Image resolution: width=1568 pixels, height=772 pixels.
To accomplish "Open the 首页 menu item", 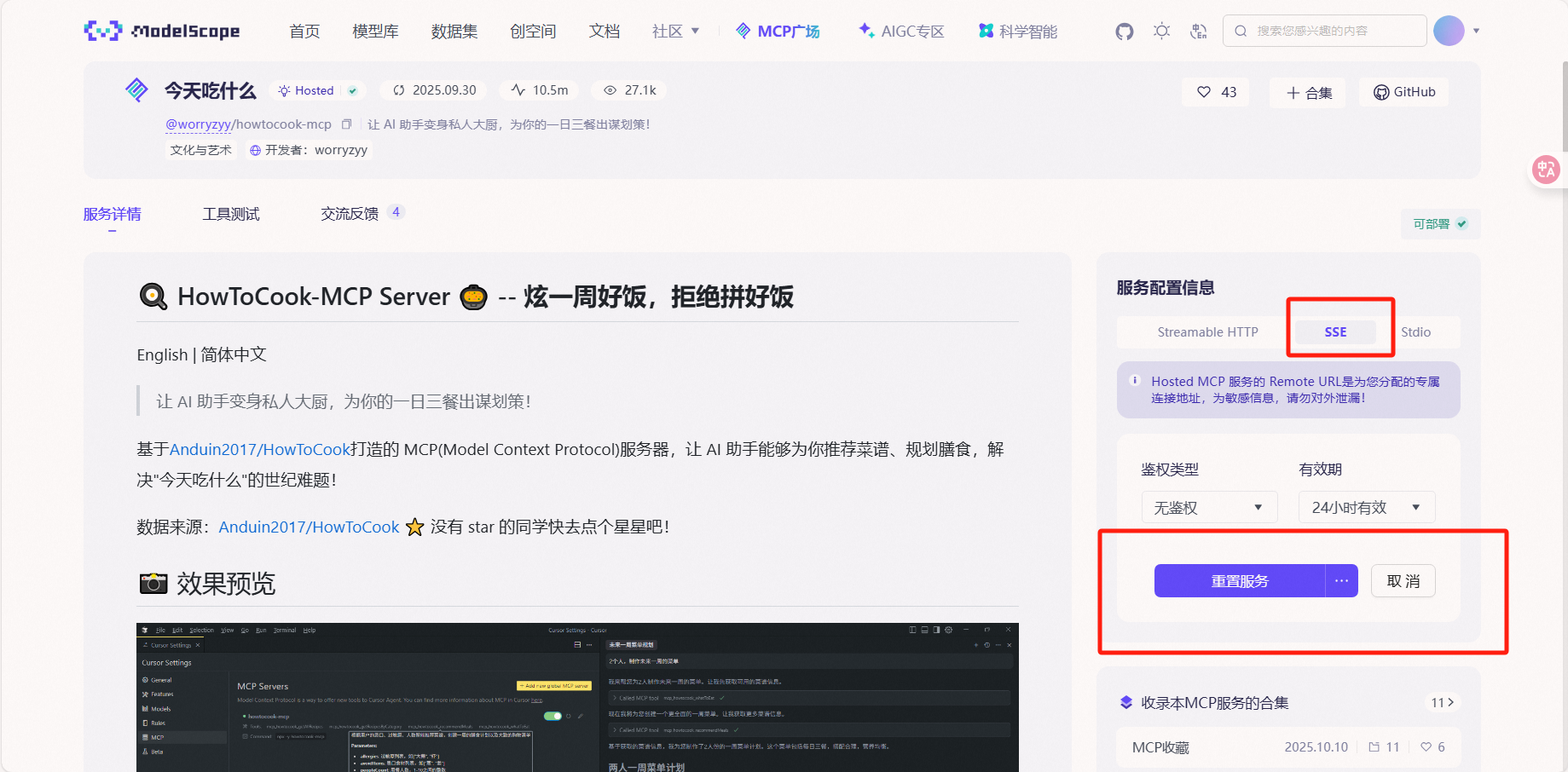I will click(304, 32).
